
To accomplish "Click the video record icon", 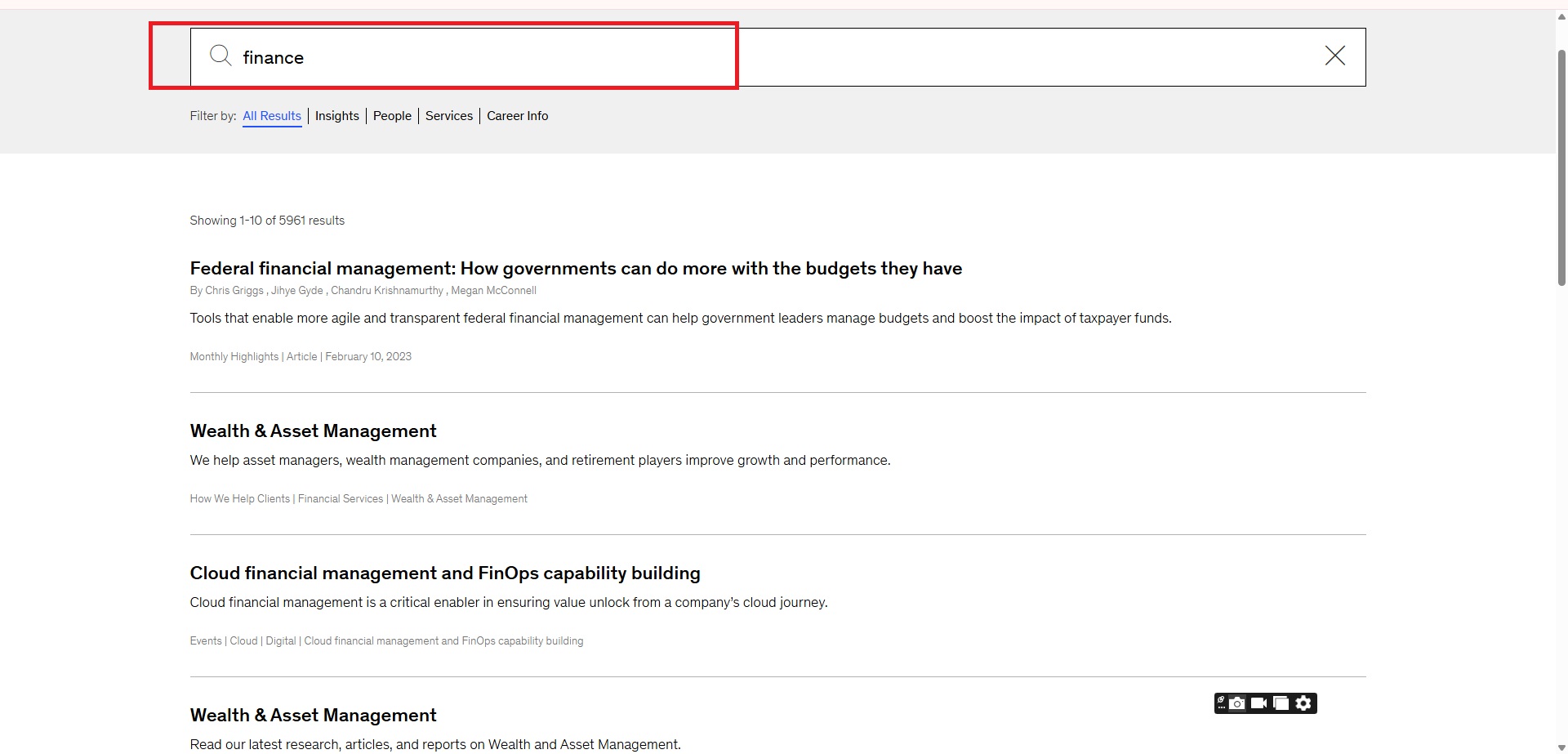I will (1258, 703).
